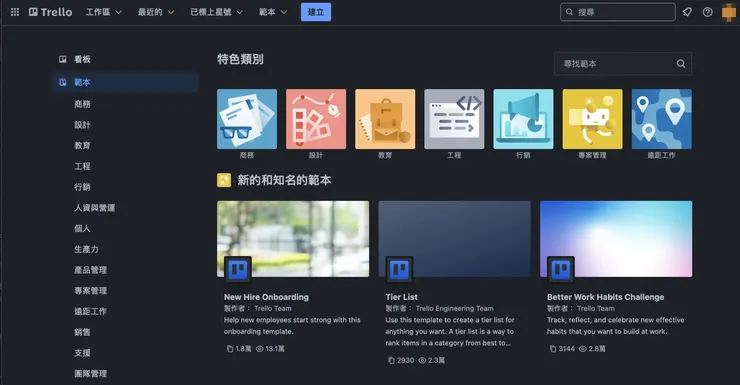Screen dimensions: 740x385
Task: Select 商務 in the sidebar list
Action: (x=82, y=104)
